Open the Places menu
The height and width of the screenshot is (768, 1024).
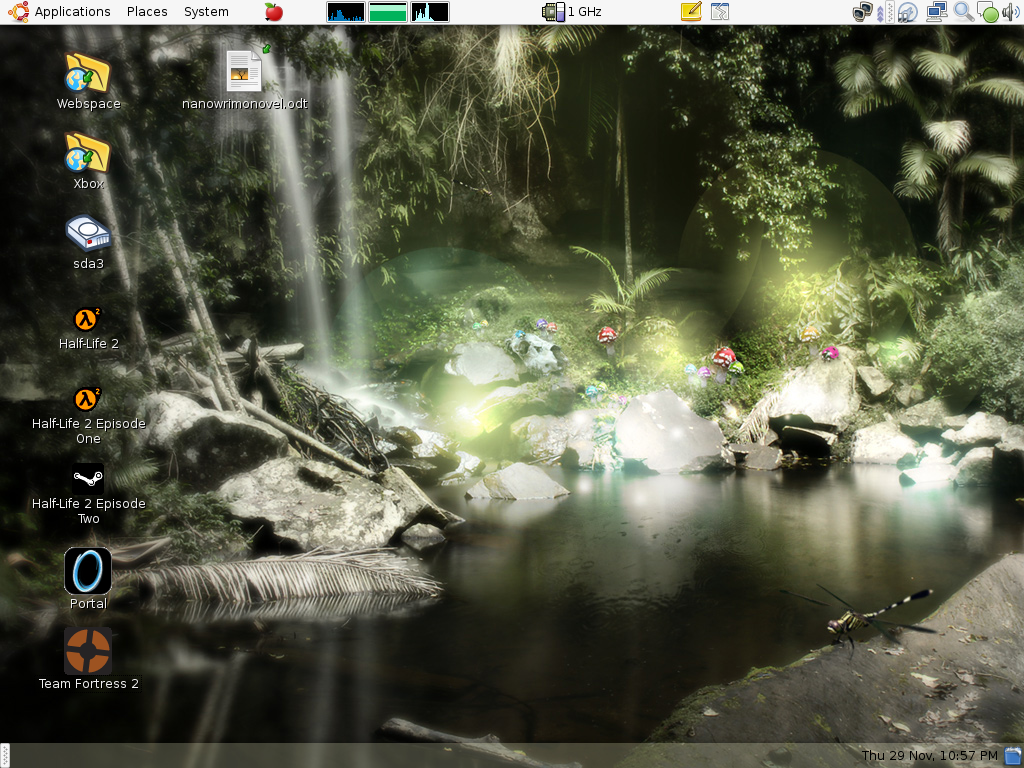147,12
